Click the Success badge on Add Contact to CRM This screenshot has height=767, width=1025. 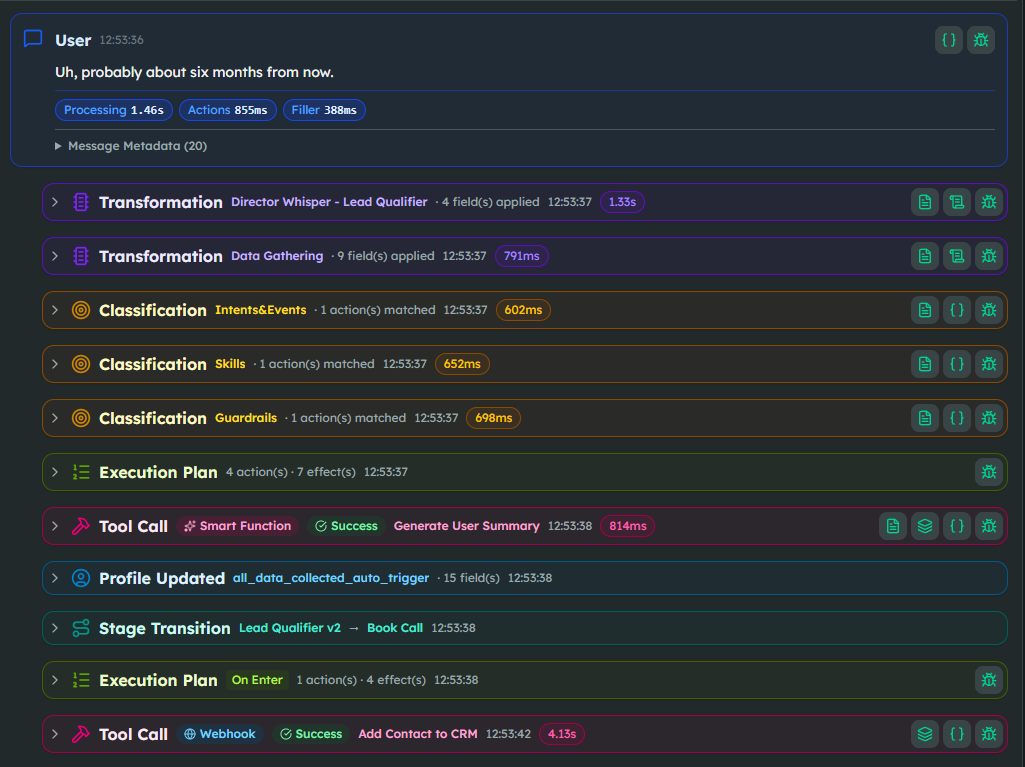pos(311,734)
